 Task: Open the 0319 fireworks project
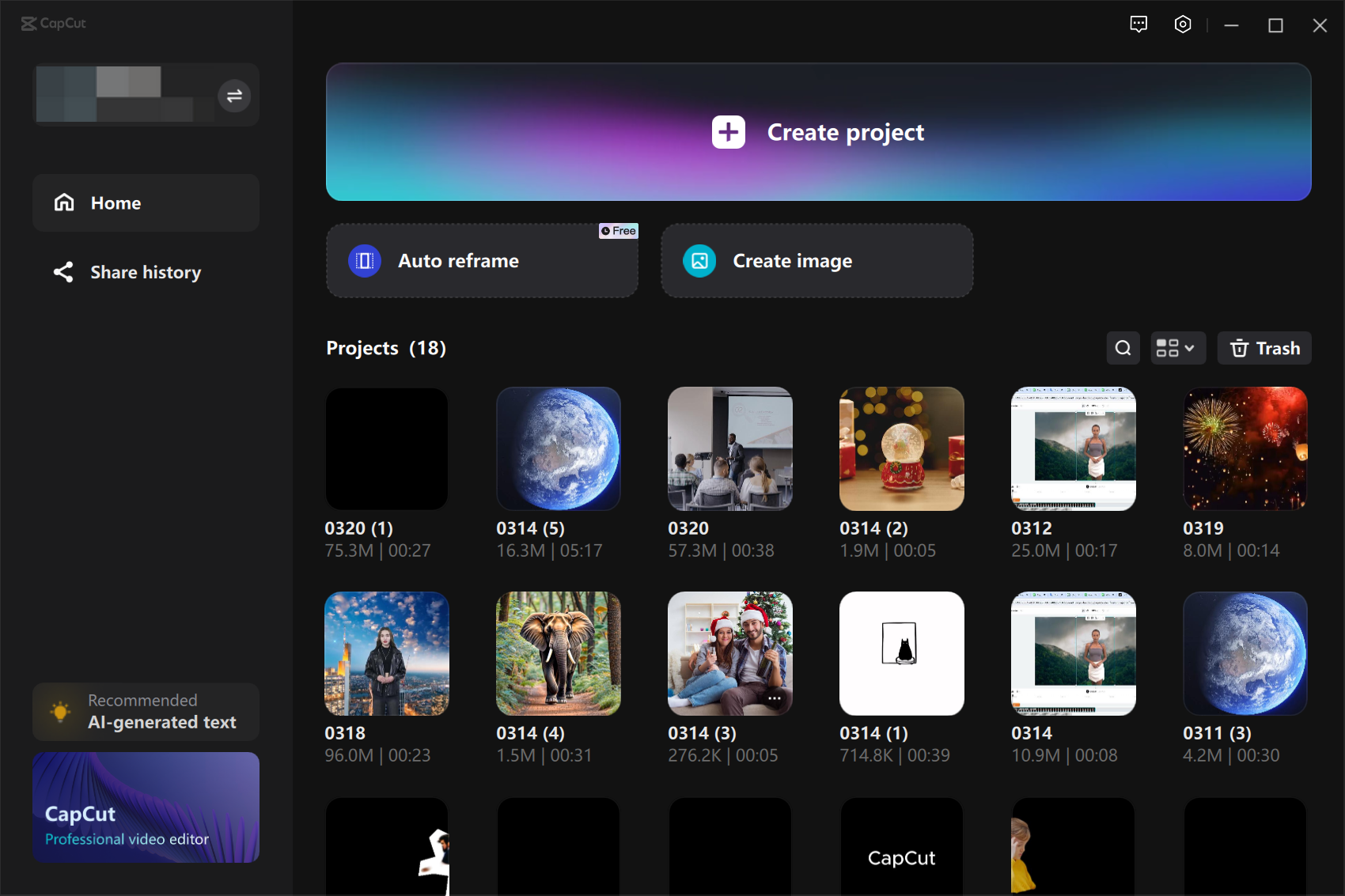[x=1245, y=448]
